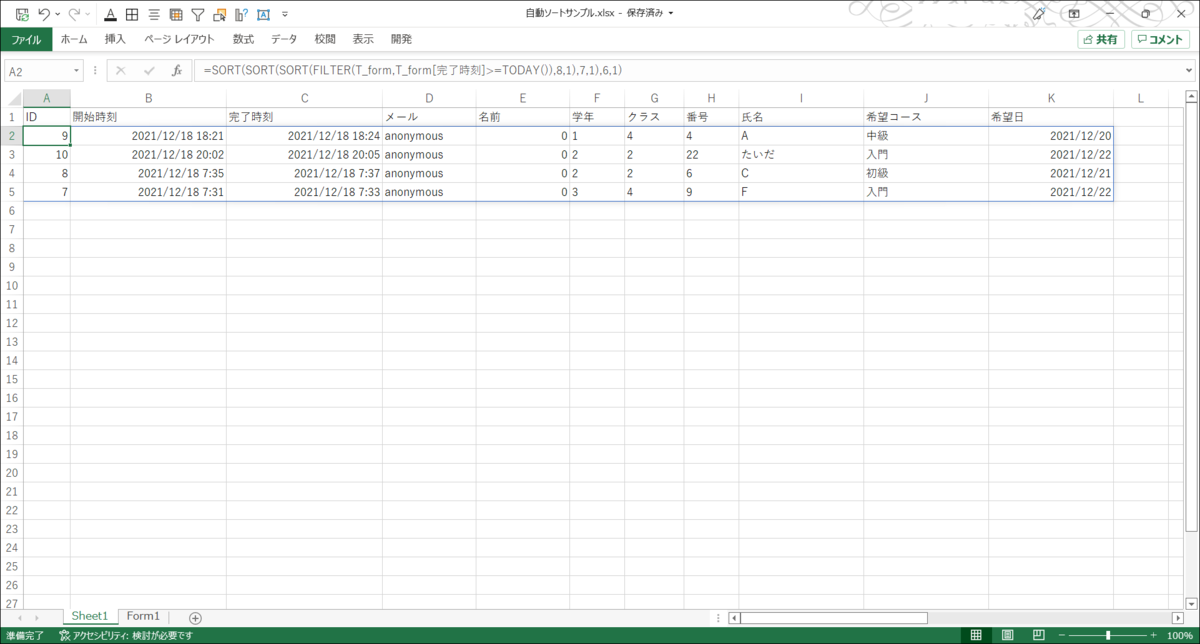1200x644 pixels.
Task: Switch to the 挿入 ribbon tab
Action: coord(115,39)
